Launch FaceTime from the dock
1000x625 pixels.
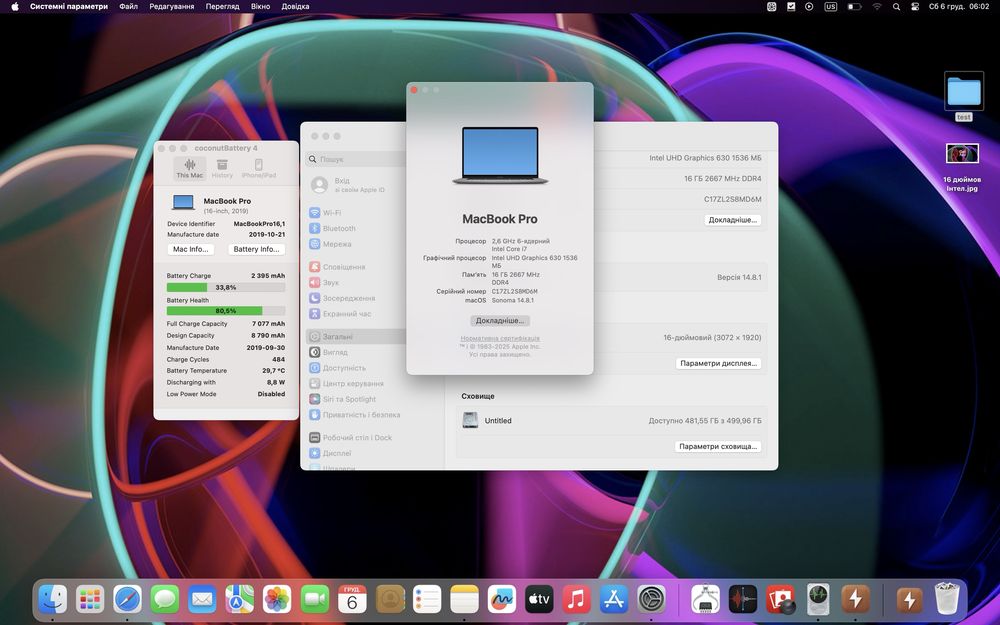[314, 599]
